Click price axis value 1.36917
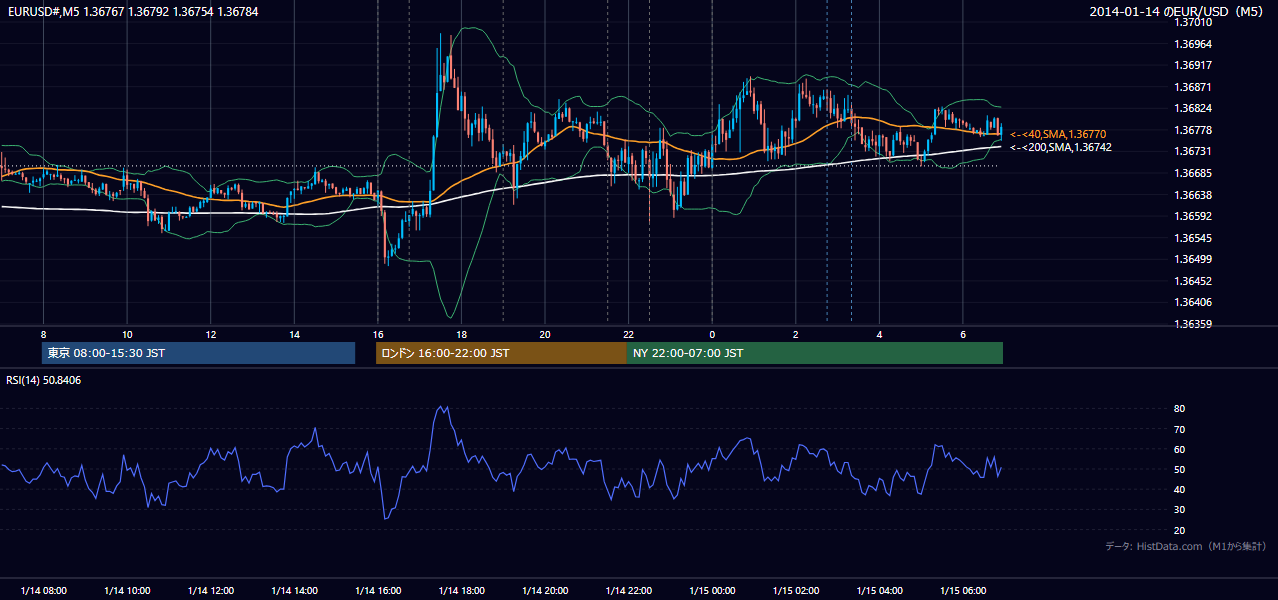 click(1193, 65)
